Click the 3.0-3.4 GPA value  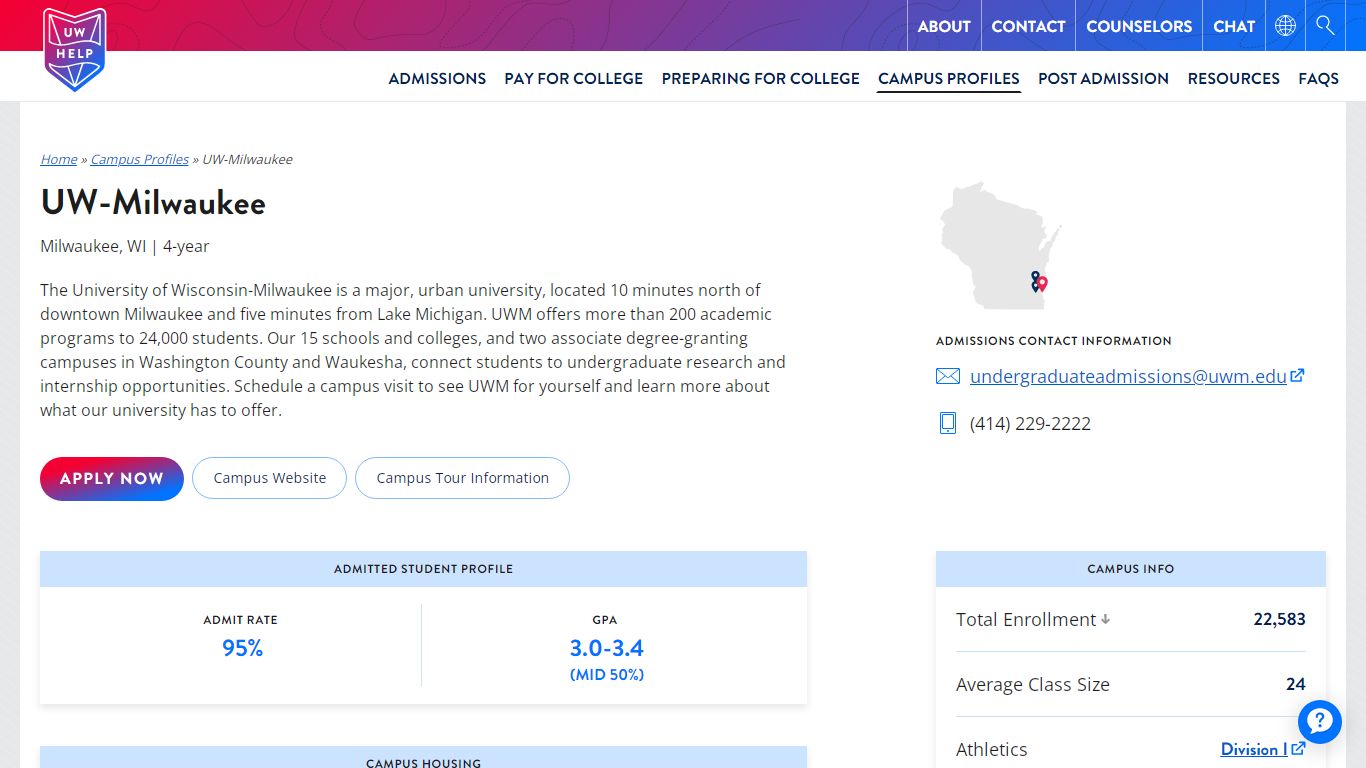click(606, 648)
